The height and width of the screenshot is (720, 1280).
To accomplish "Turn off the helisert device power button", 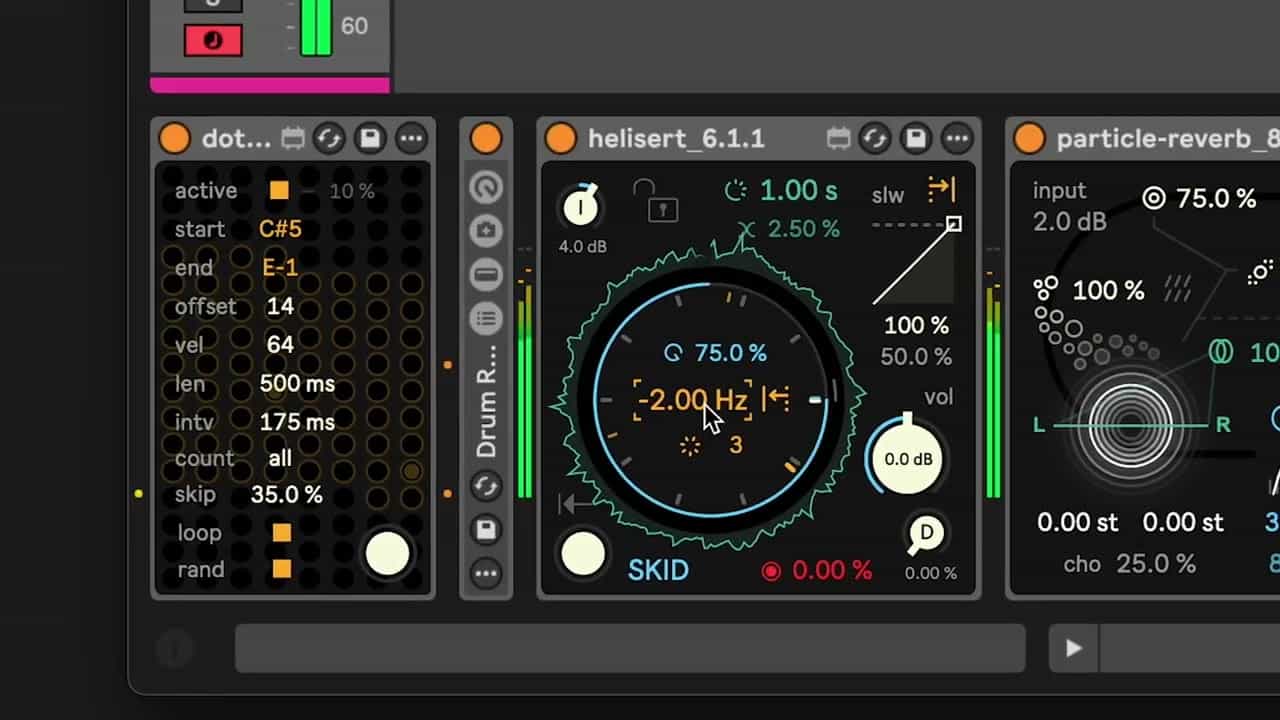I will point(561,139).
